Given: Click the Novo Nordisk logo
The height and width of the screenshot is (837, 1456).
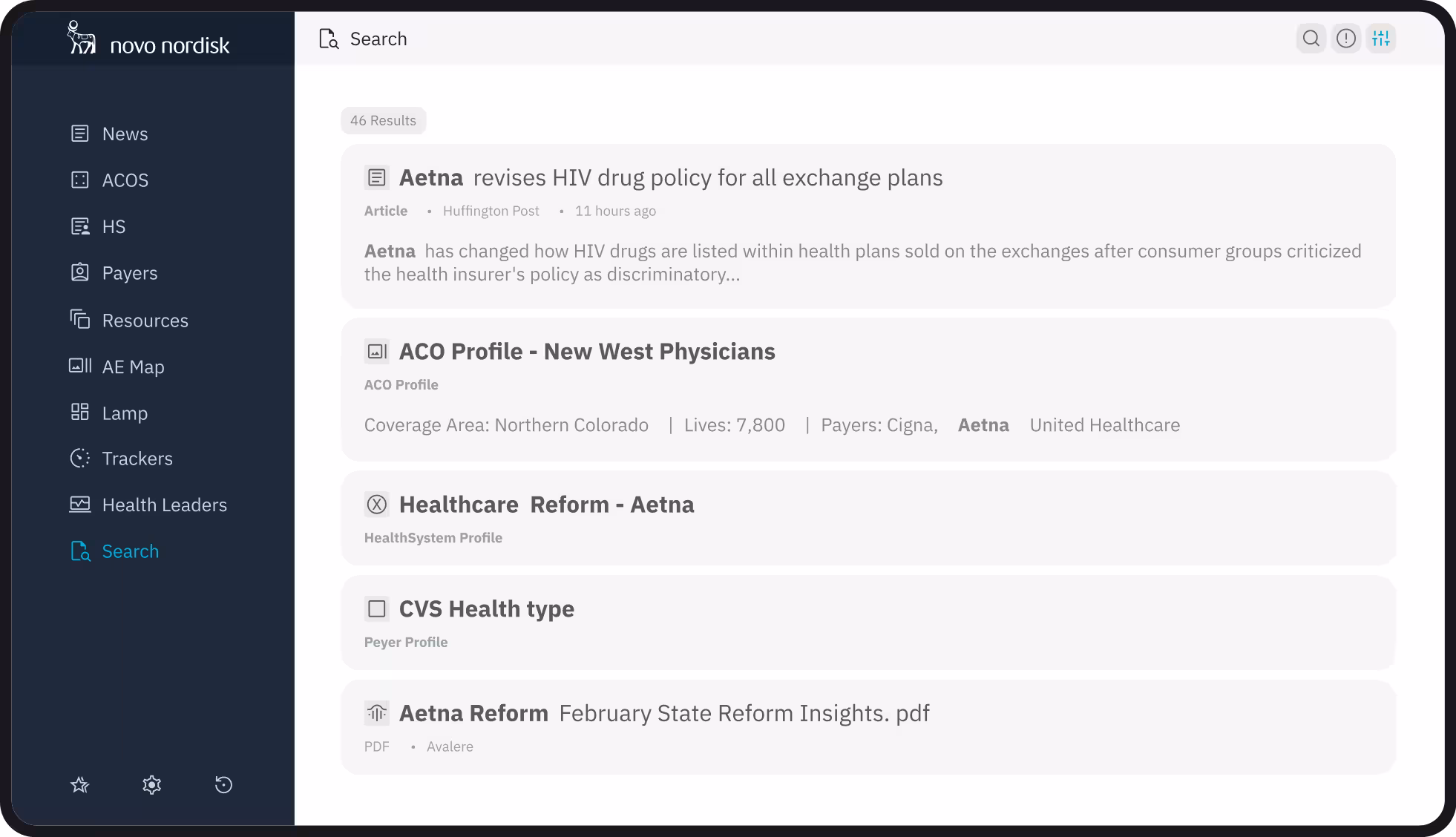Looking at the screenshot, I should (149, 39).
